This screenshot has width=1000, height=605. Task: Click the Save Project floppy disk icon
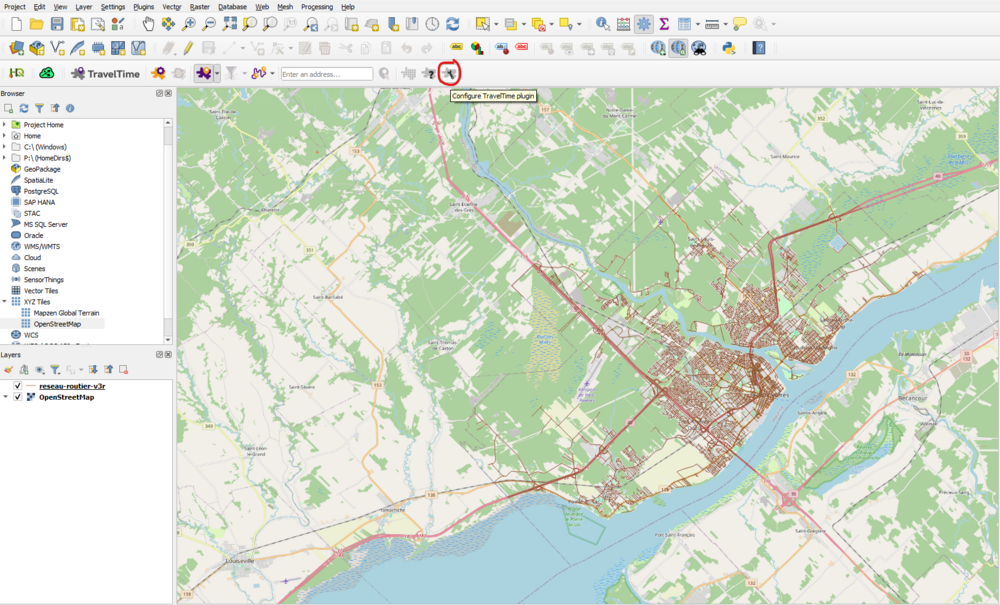click(x=57, y=23)
